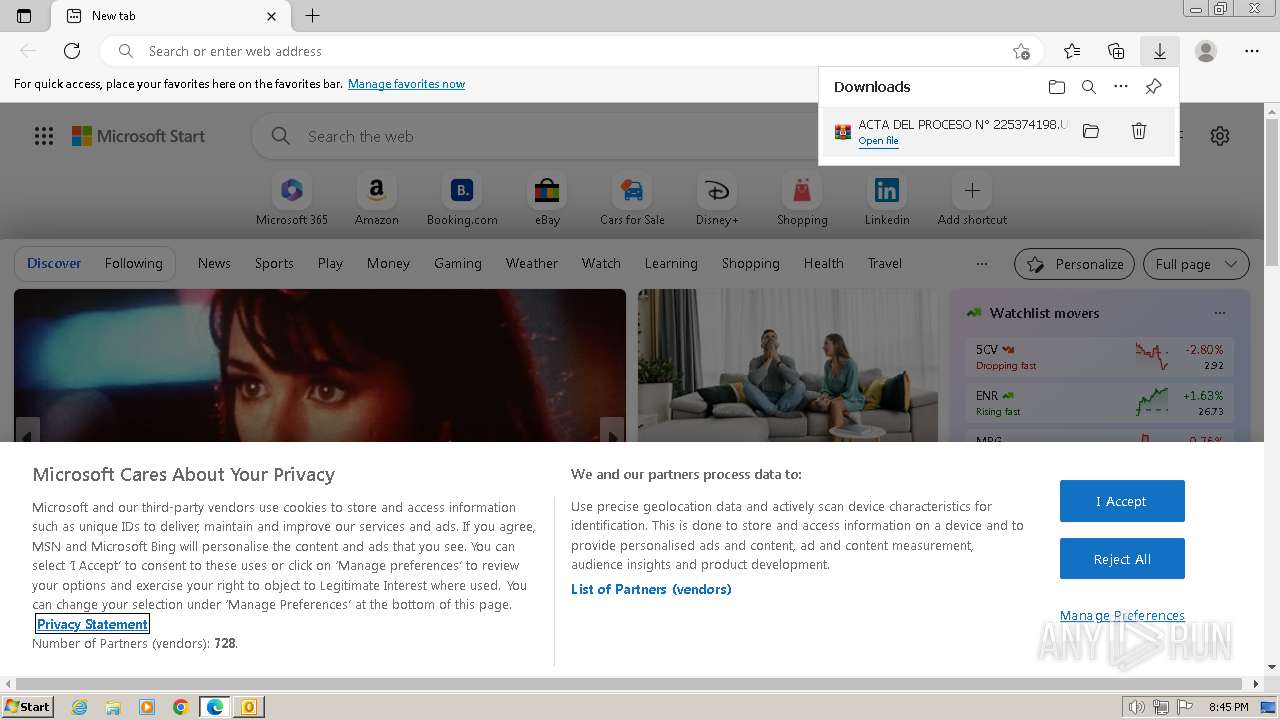Open the Favorites toolbar button

[x=1072, y=51]
